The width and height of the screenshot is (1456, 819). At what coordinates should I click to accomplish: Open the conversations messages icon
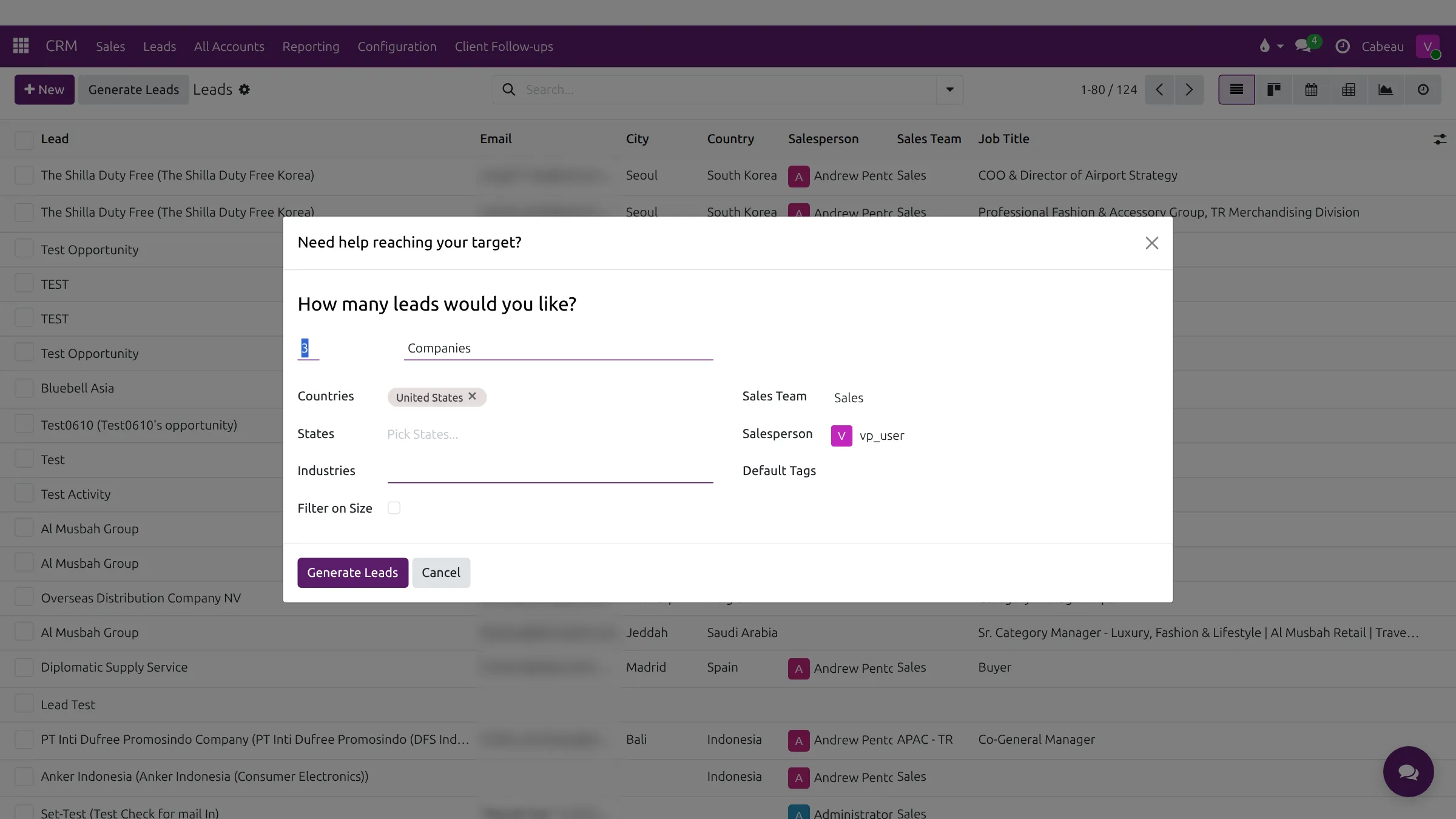[x=1303, y=46]
